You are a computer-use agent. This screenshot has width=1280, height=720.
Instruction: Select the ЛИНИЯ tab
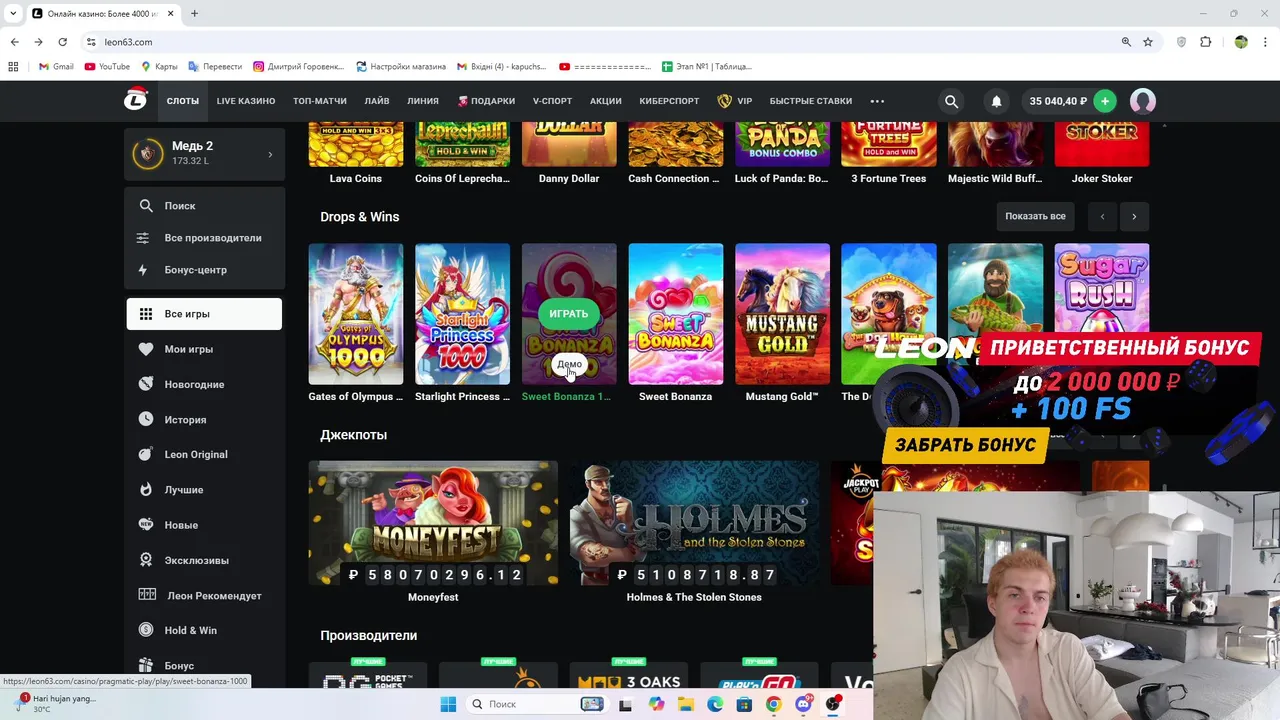point(423,101)
